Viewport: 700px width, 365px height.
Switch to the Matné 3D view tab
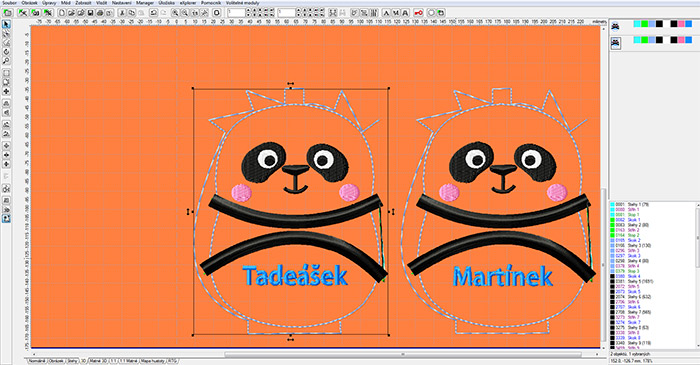pos(98,361)
